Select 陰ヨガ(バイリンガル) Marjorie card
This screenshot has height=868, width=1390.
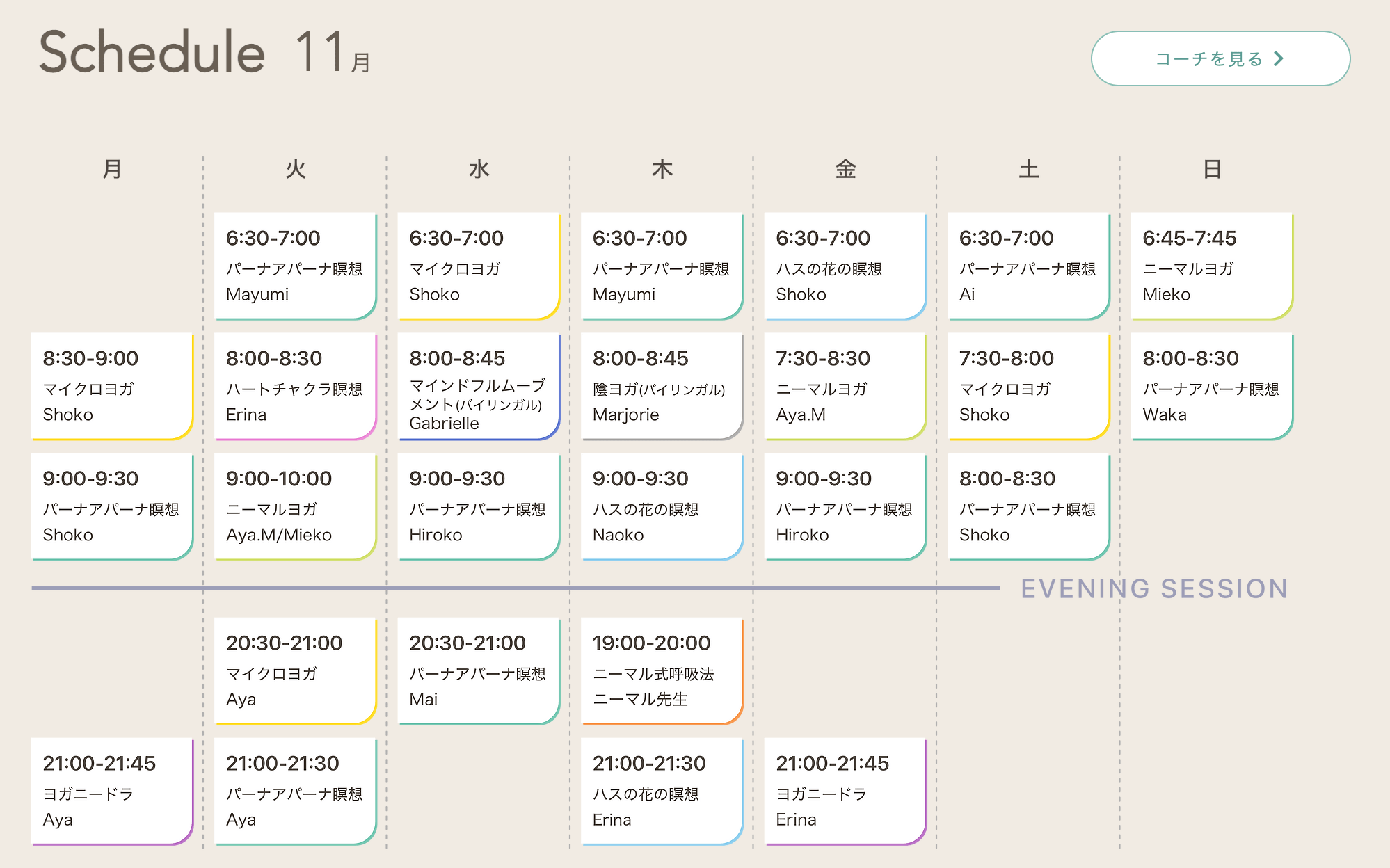point(662,387)
